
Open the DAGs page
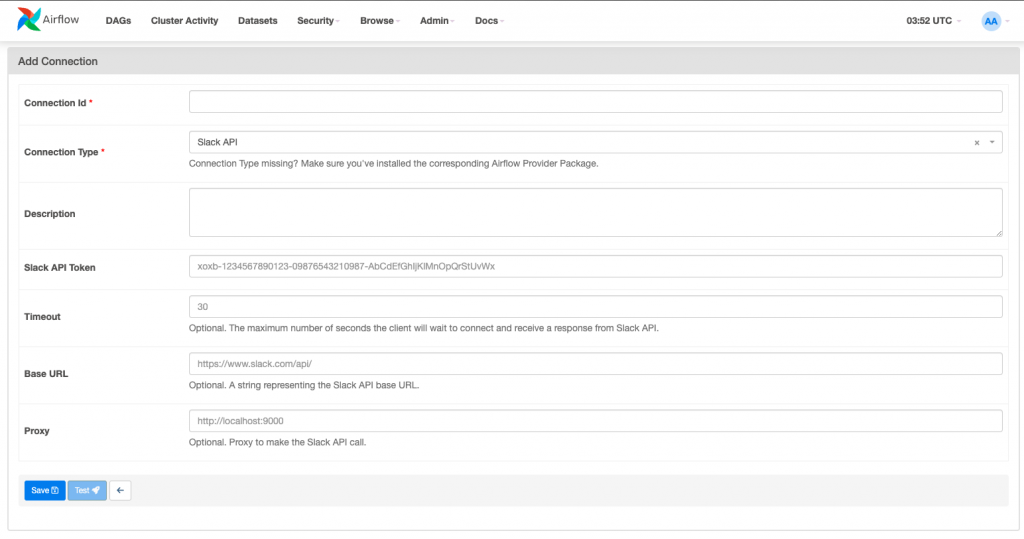118,21
